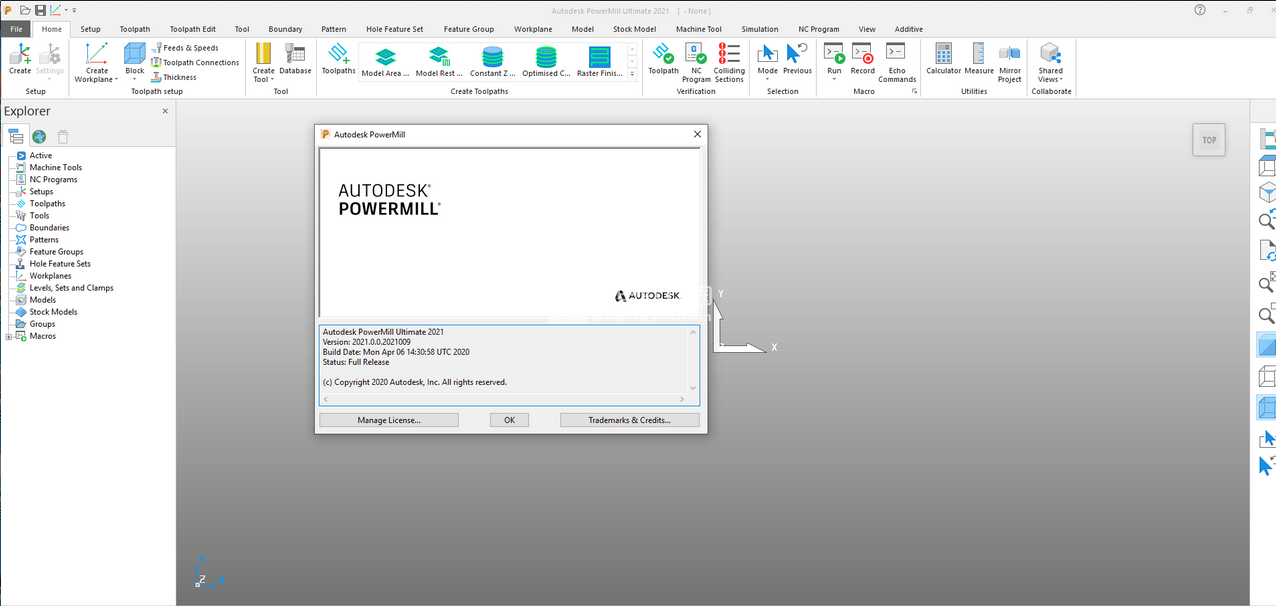Choose Raster Finishing toolpath
The height and width of the screenshot is (606, 1276).
[600, 61]
